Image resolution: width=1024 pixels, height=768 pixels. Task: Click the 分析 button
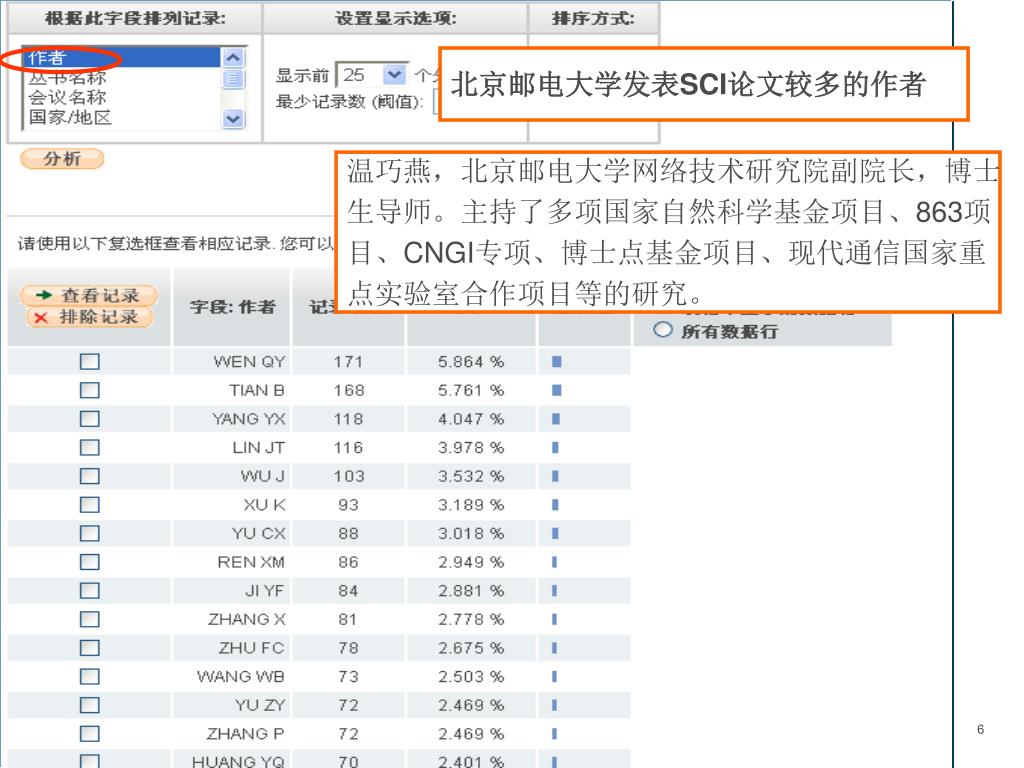coord(62,159)
